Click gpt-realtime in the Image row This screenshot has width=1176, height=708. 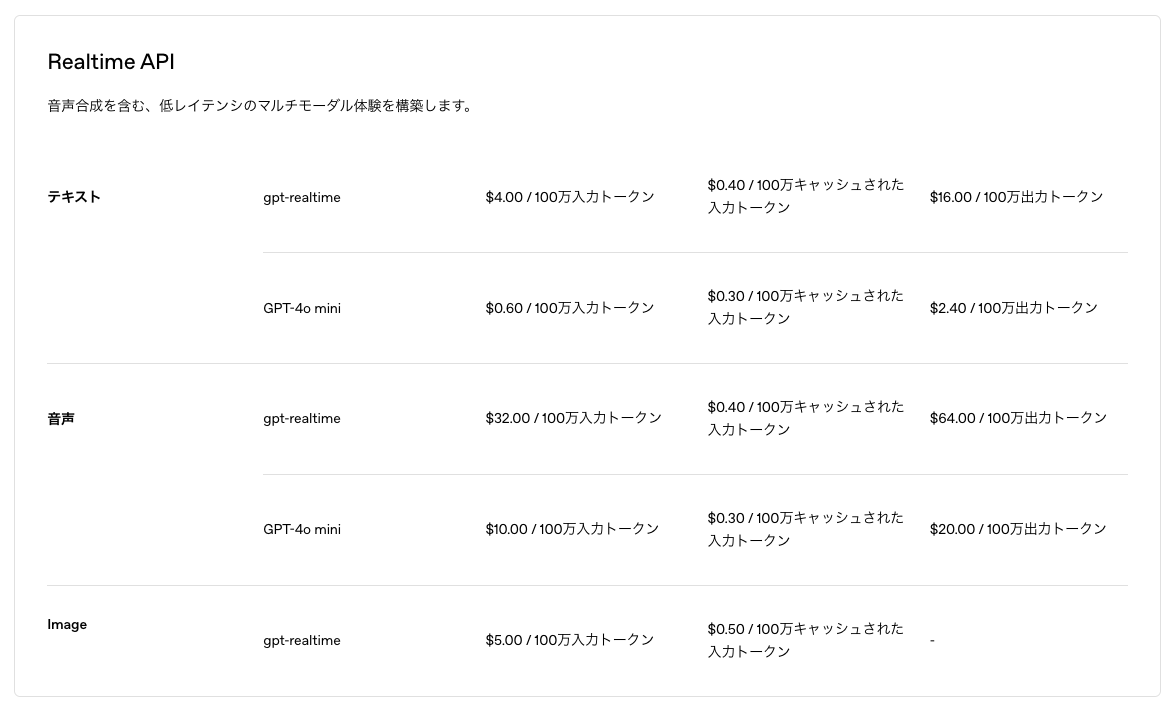pos(302,640)
